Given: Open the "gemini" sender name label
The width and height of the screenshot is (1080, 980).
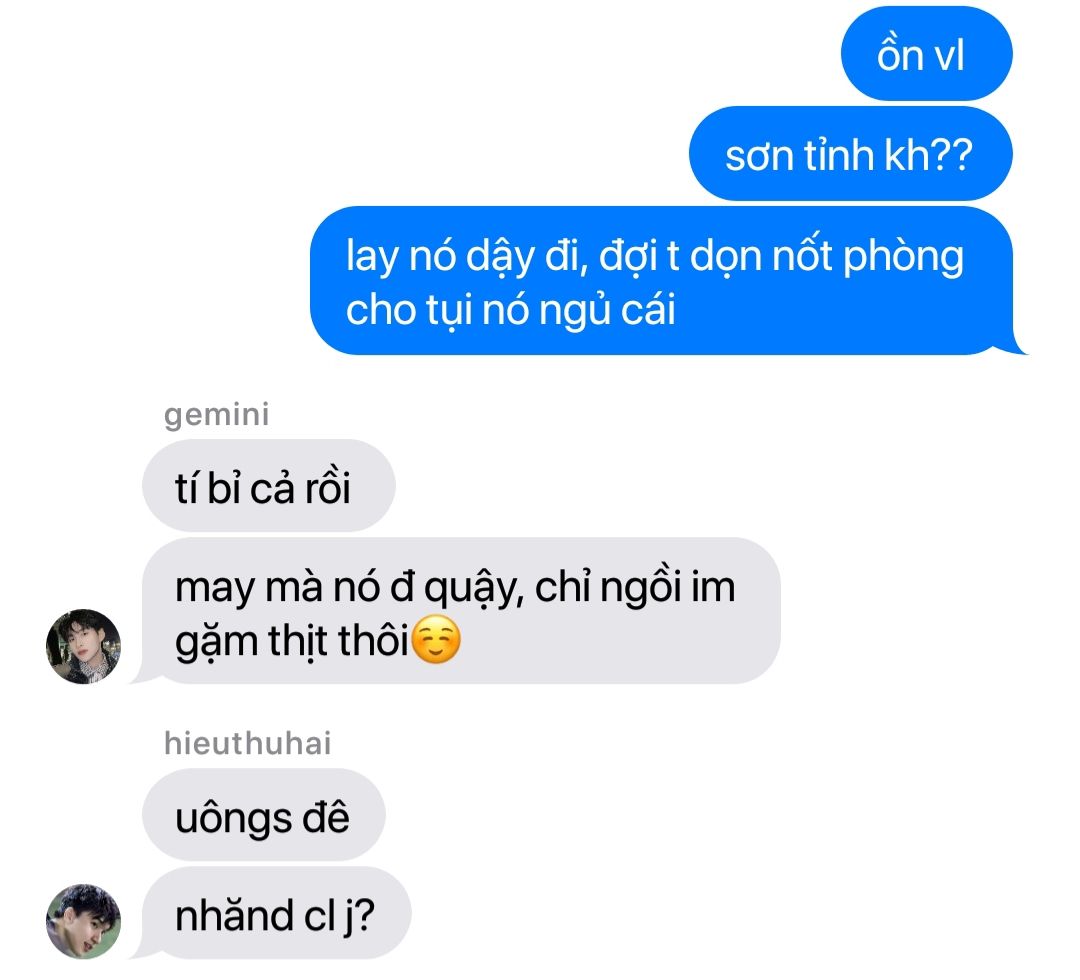Looking at the screenshot, I should 216,415.
